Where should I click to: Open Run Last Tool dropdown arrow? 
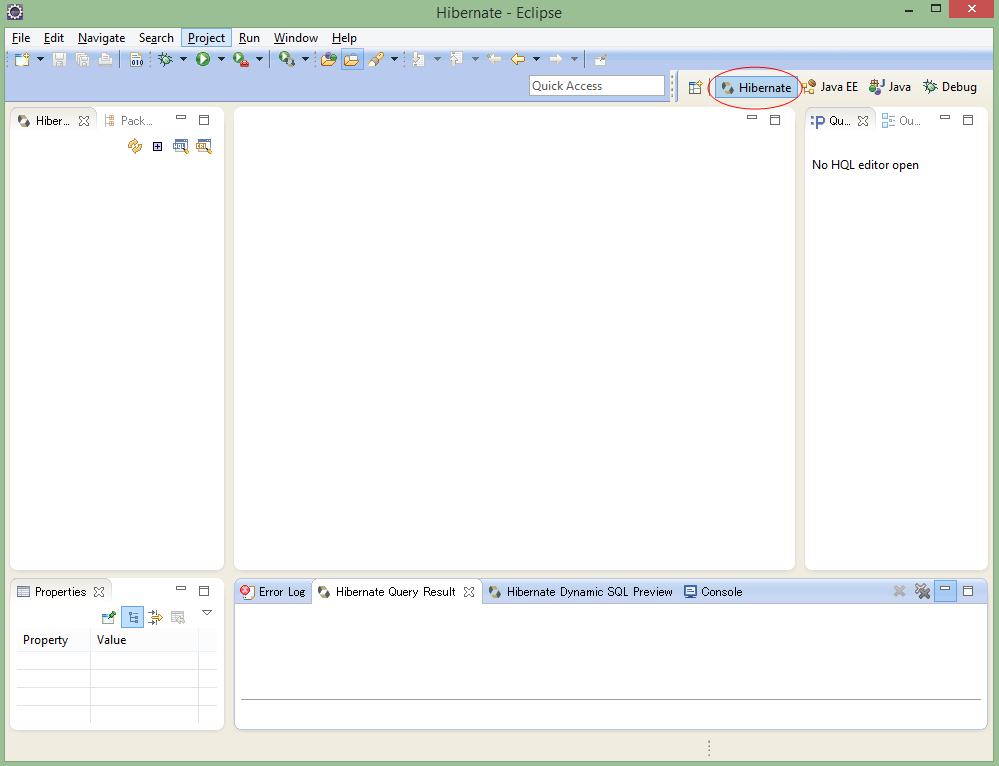(x=259, y=59)
